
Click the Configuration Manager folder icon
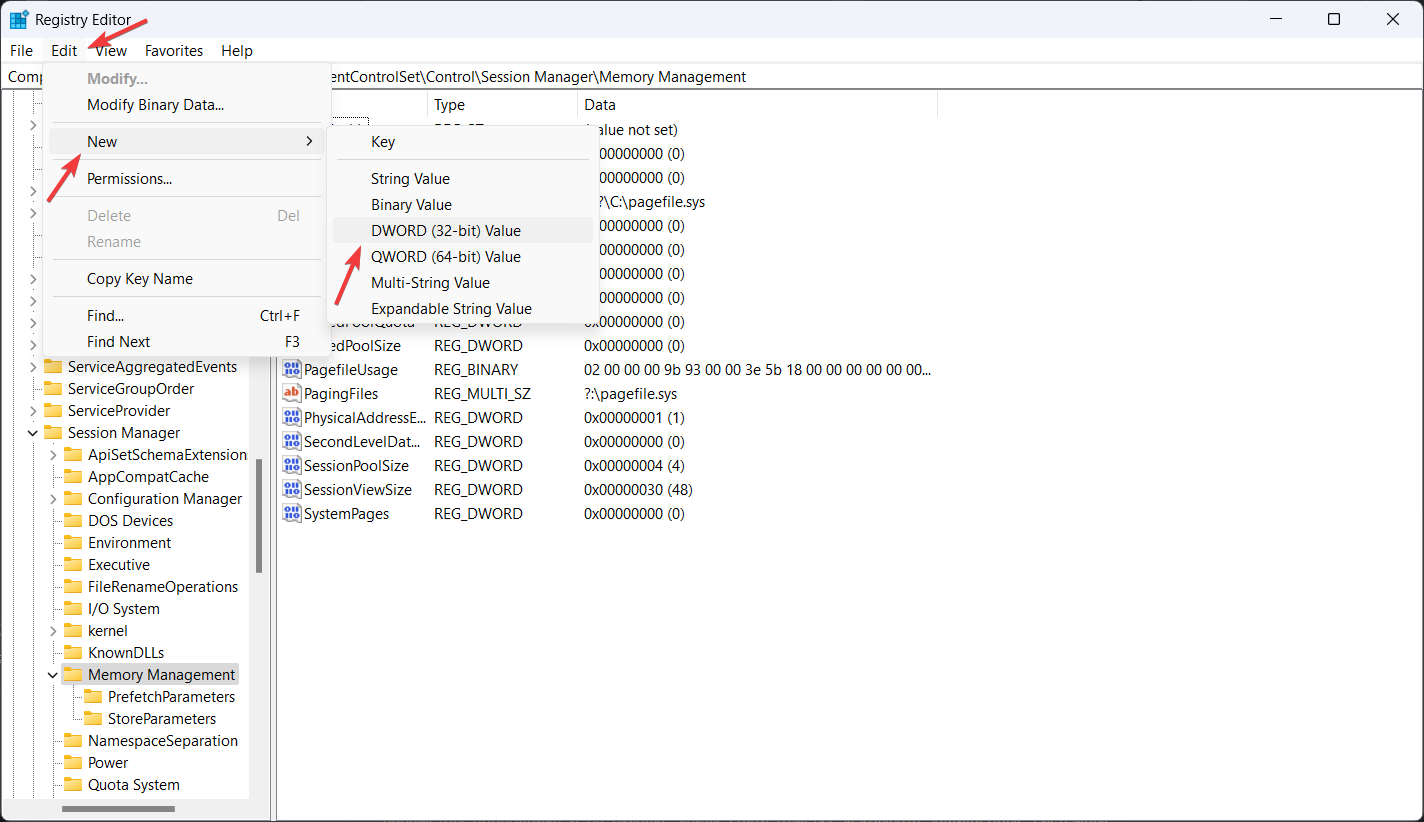pos(72,499)
